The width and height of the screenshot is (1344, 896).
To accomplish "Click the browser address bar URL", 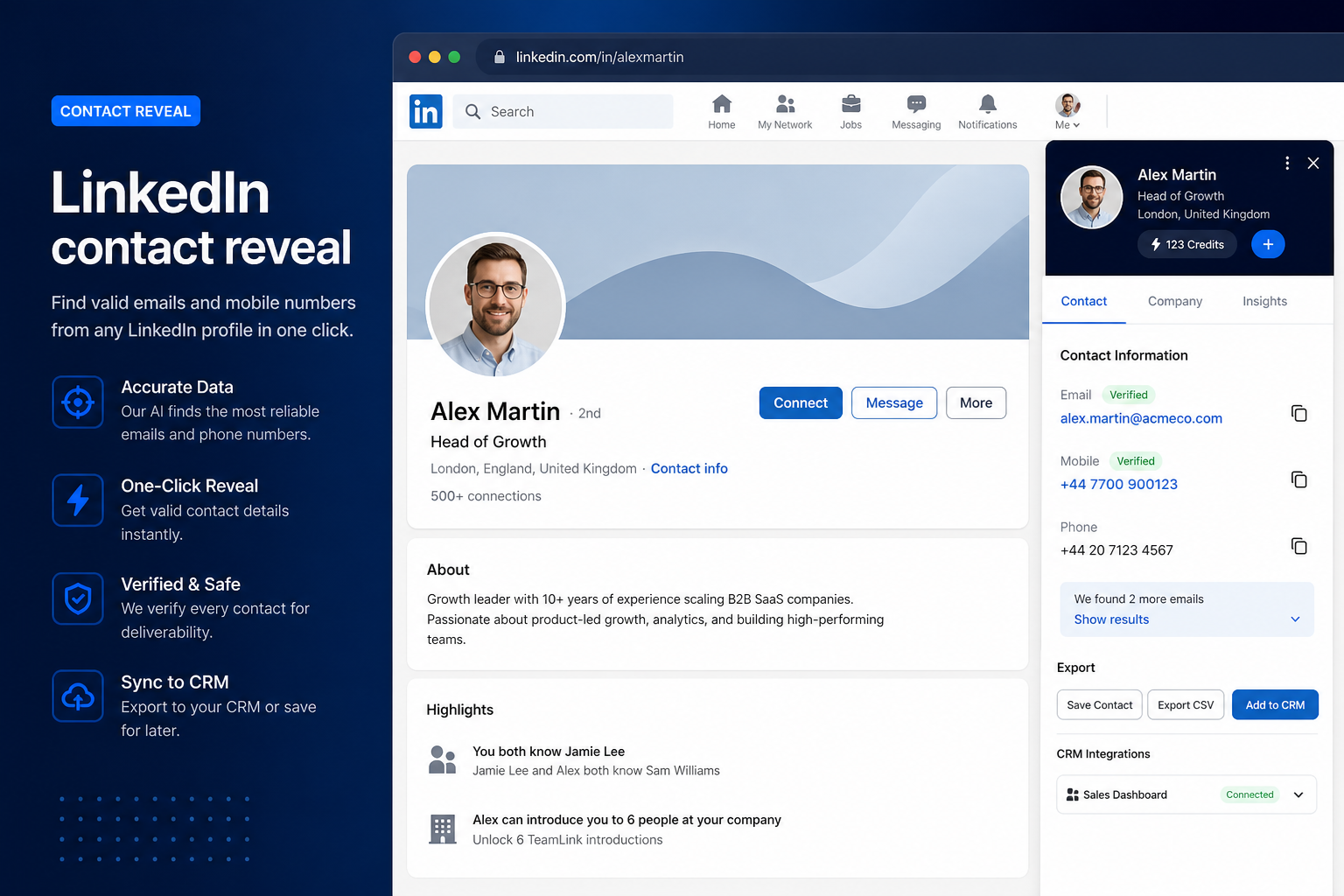I will (599, 57).
